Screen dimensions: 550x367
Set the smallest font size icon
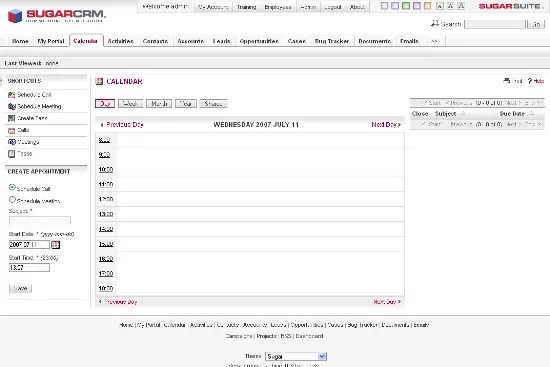[x=440, y=6]
